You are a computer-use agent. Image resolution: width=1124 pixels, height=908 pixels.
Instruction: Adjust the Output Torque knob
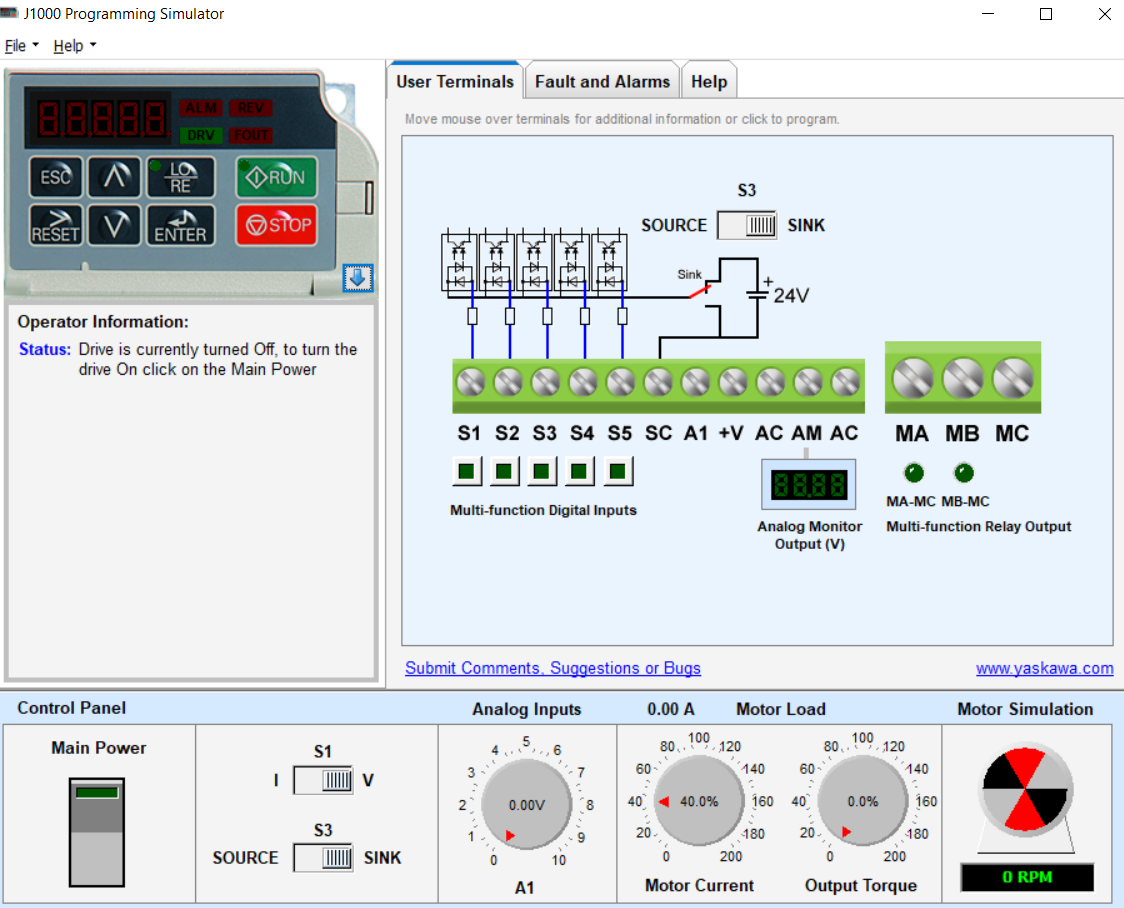point(862,801)
